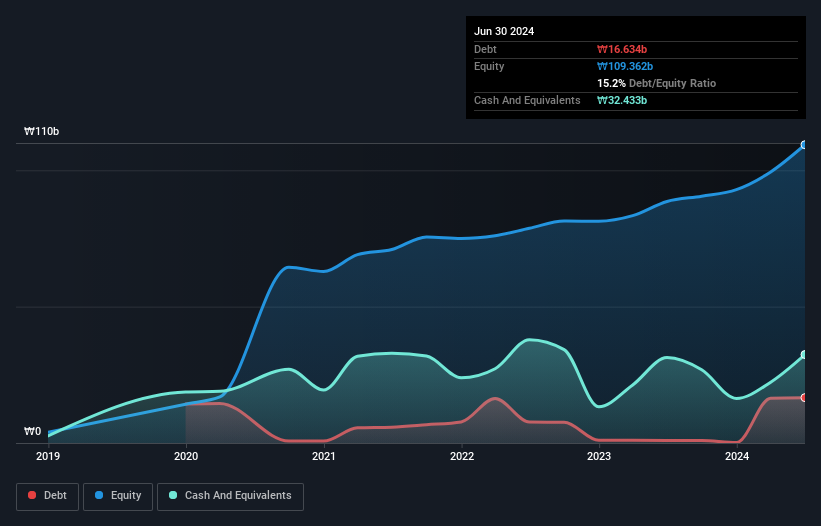Toggle the Equity series legend button
The width and height of the screenshot is (821, 526).
(x=118, y=496)
